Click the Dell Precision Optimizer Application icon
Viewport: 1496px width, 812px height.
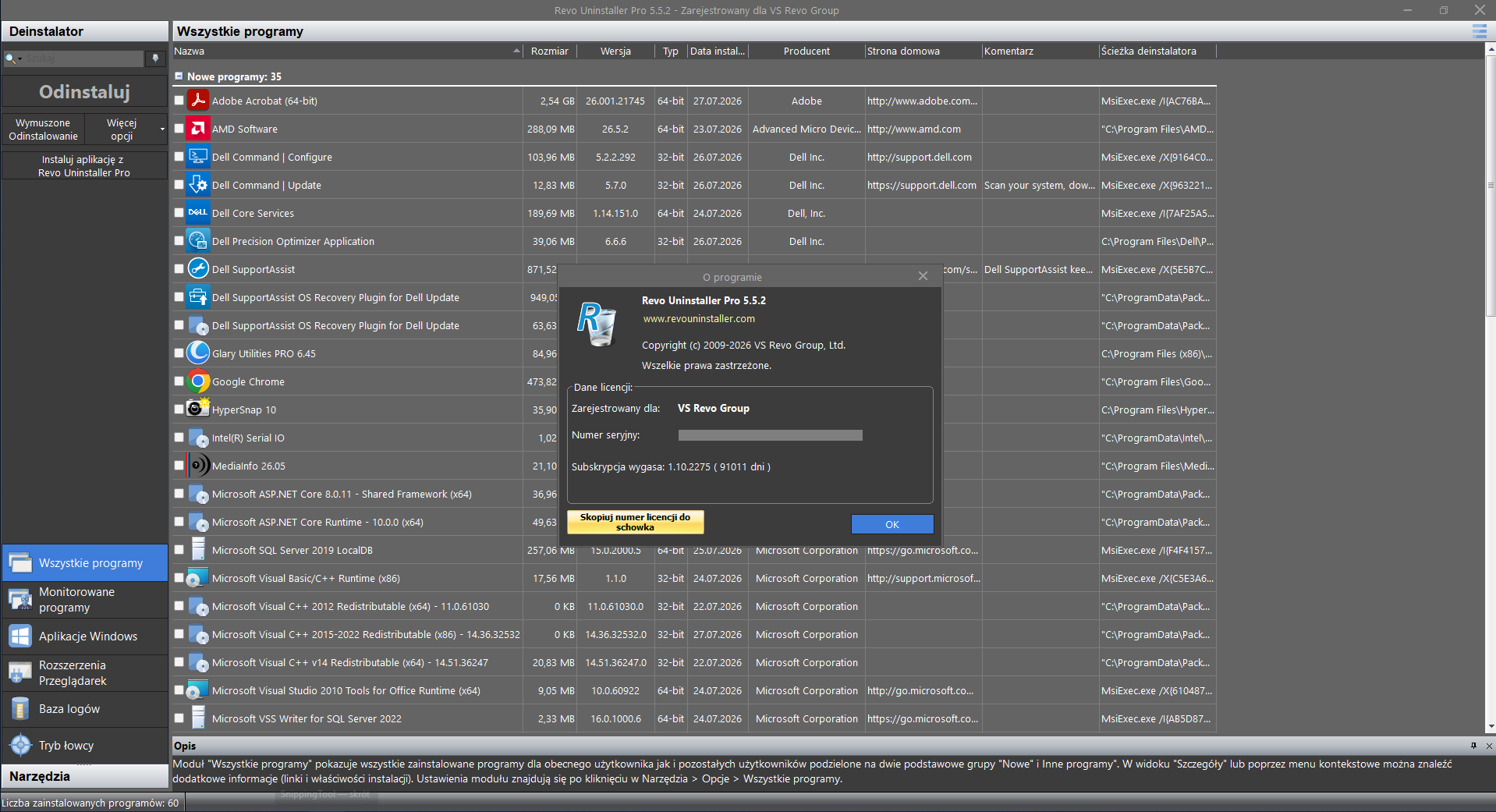(x=198, y=241)
